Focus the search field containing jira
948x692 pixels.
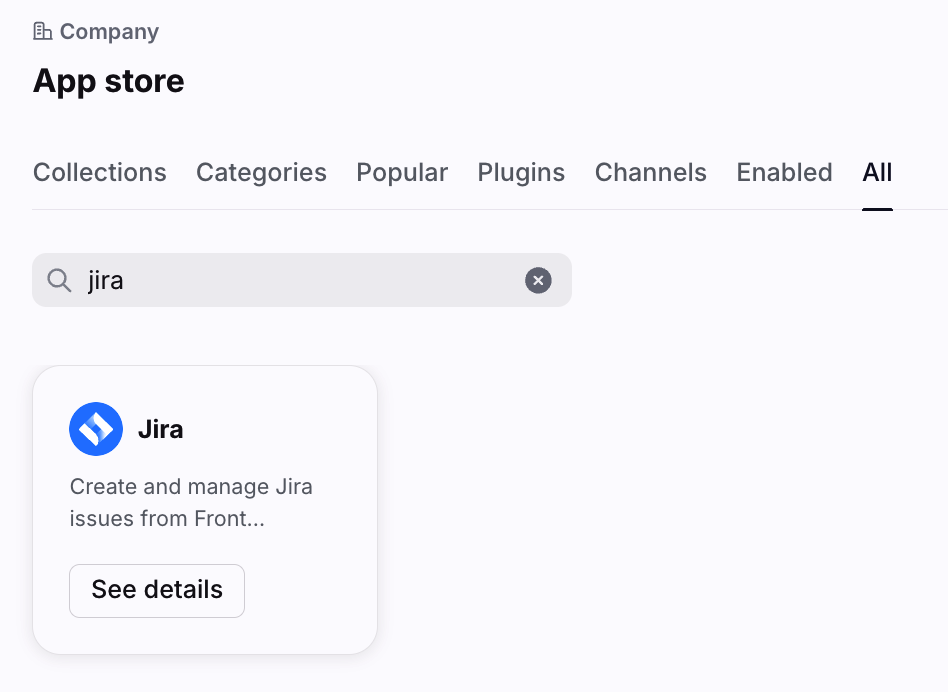(302, 280)
